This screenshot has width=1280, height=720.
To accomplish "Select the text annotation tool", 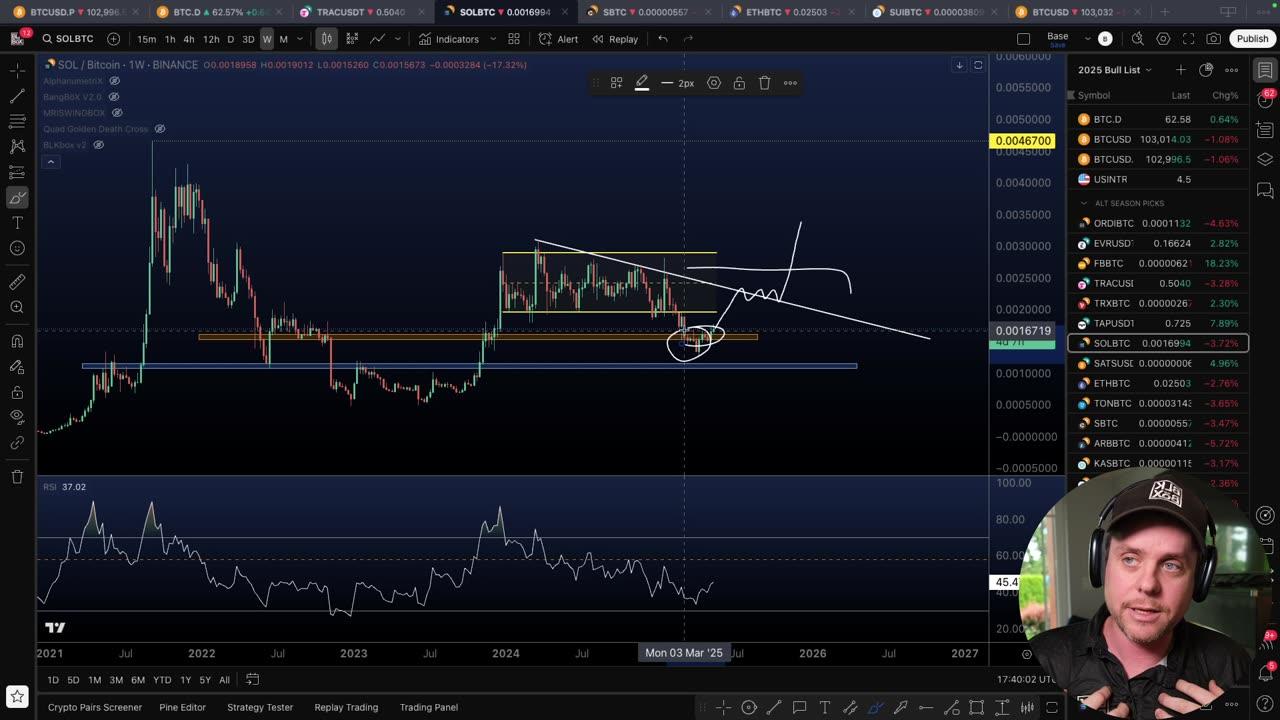I will point(17,223).
